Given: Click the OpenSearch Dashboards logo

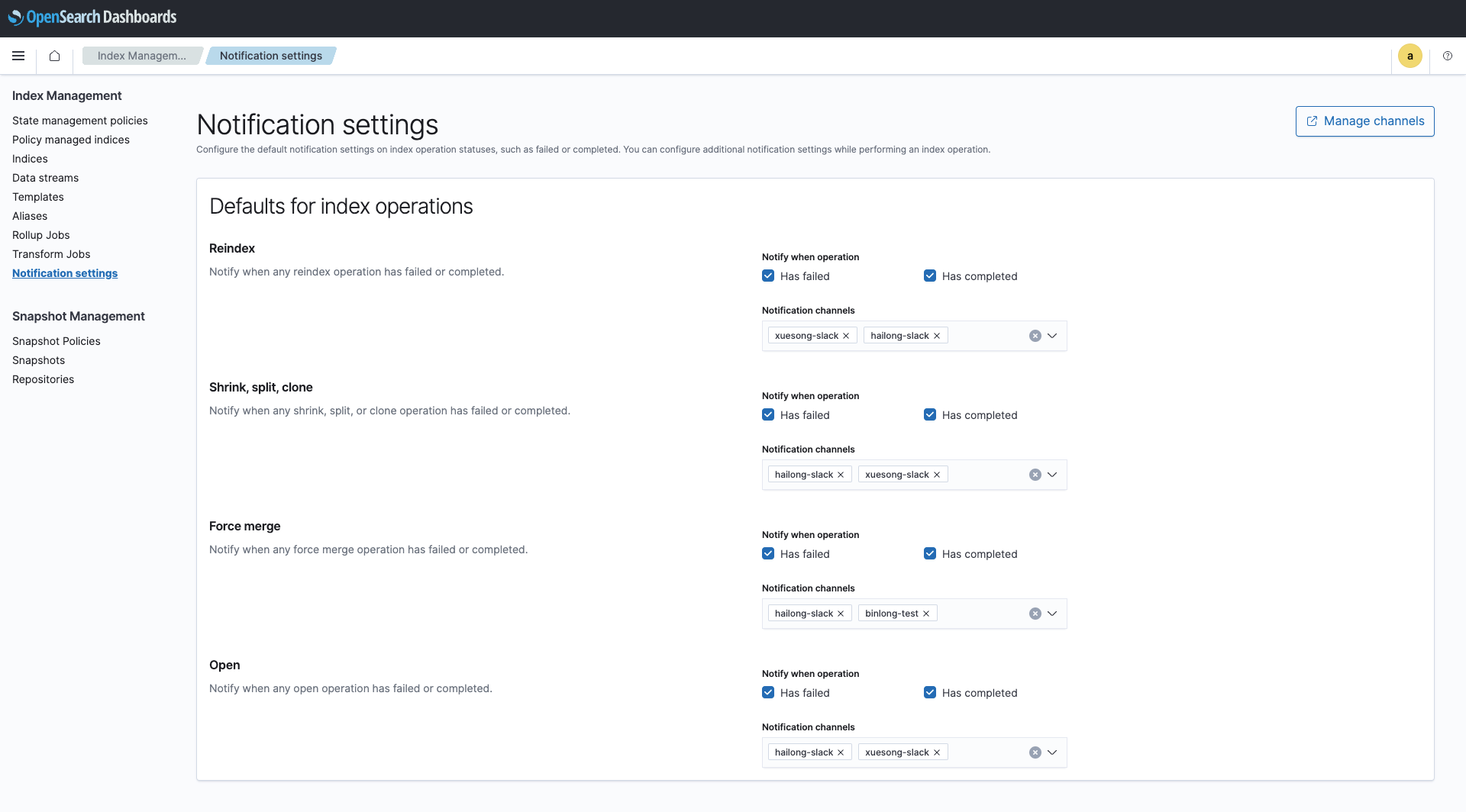Looking at the screenshot, I should click(92, 18).
